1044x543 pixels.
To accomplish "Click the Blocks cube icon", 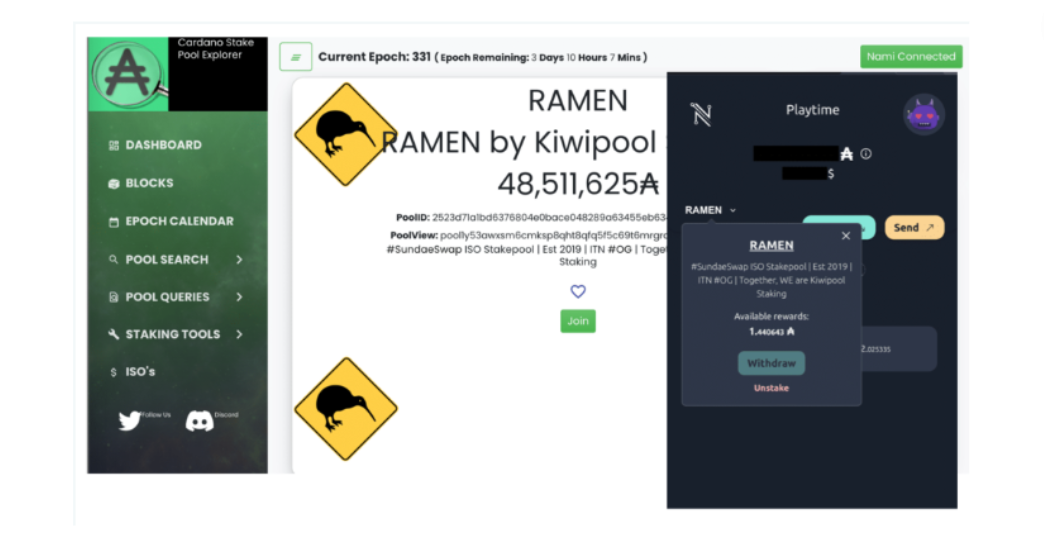I will click(x=114, y=184).
